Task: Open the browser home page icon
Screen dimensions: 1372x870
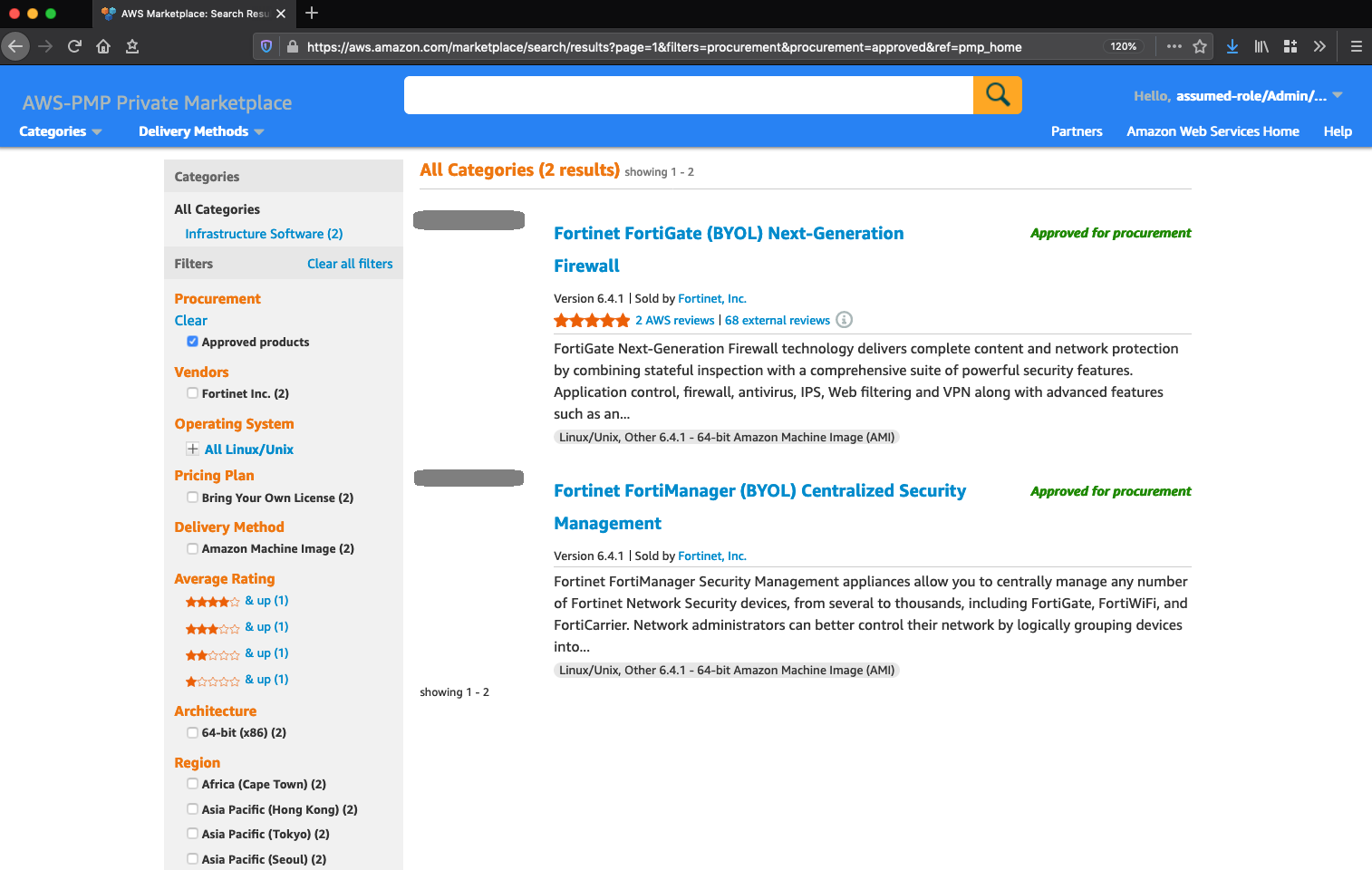Action: [x=103, y=46]
